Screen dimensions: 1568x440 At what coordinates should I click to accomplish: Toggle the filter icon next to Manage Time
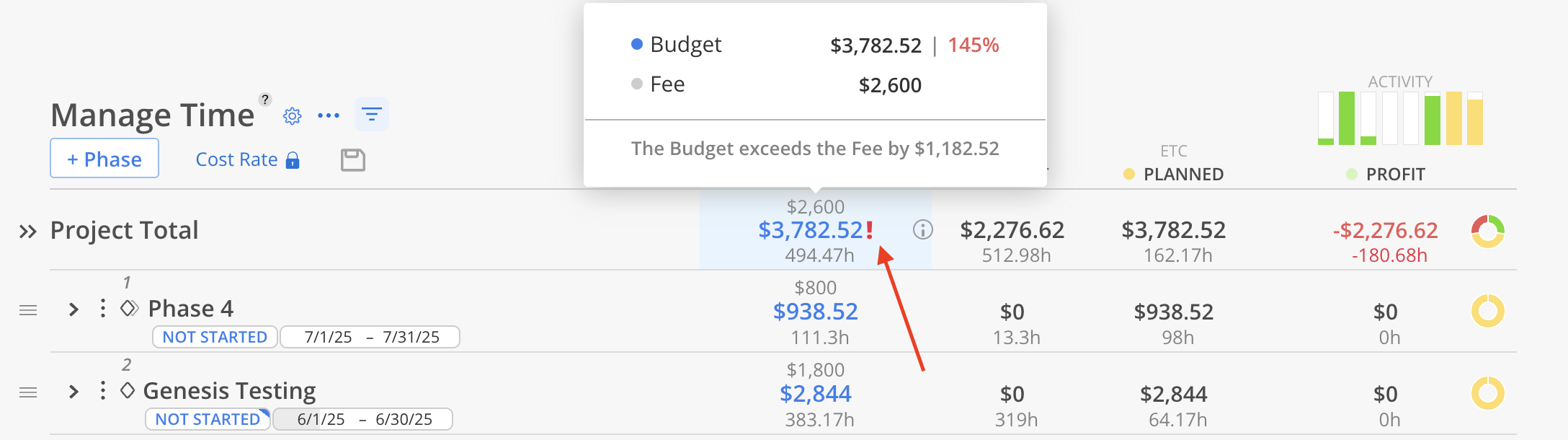coord(372,114)
